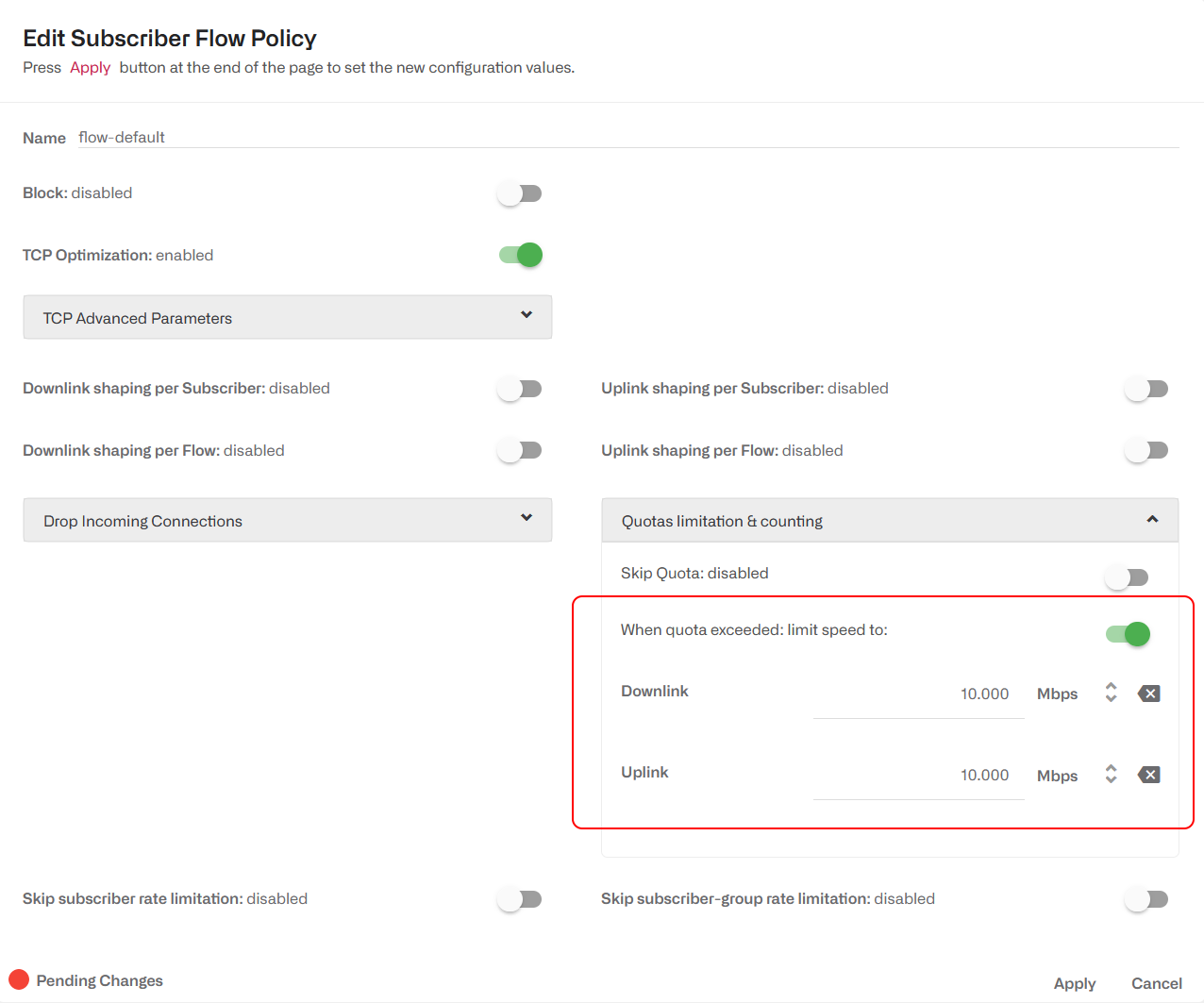Clear the Downlink speed limit value

tap(1148, 694)
